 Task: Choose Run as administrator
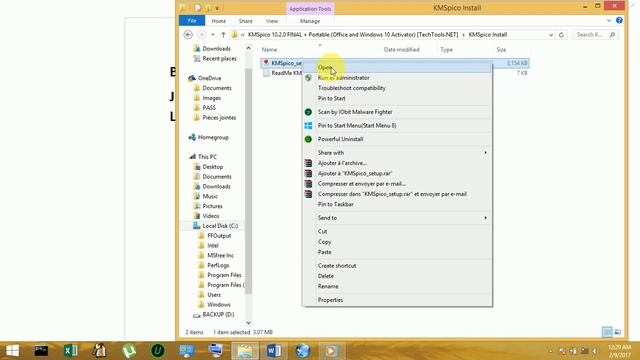click(397, 78)
